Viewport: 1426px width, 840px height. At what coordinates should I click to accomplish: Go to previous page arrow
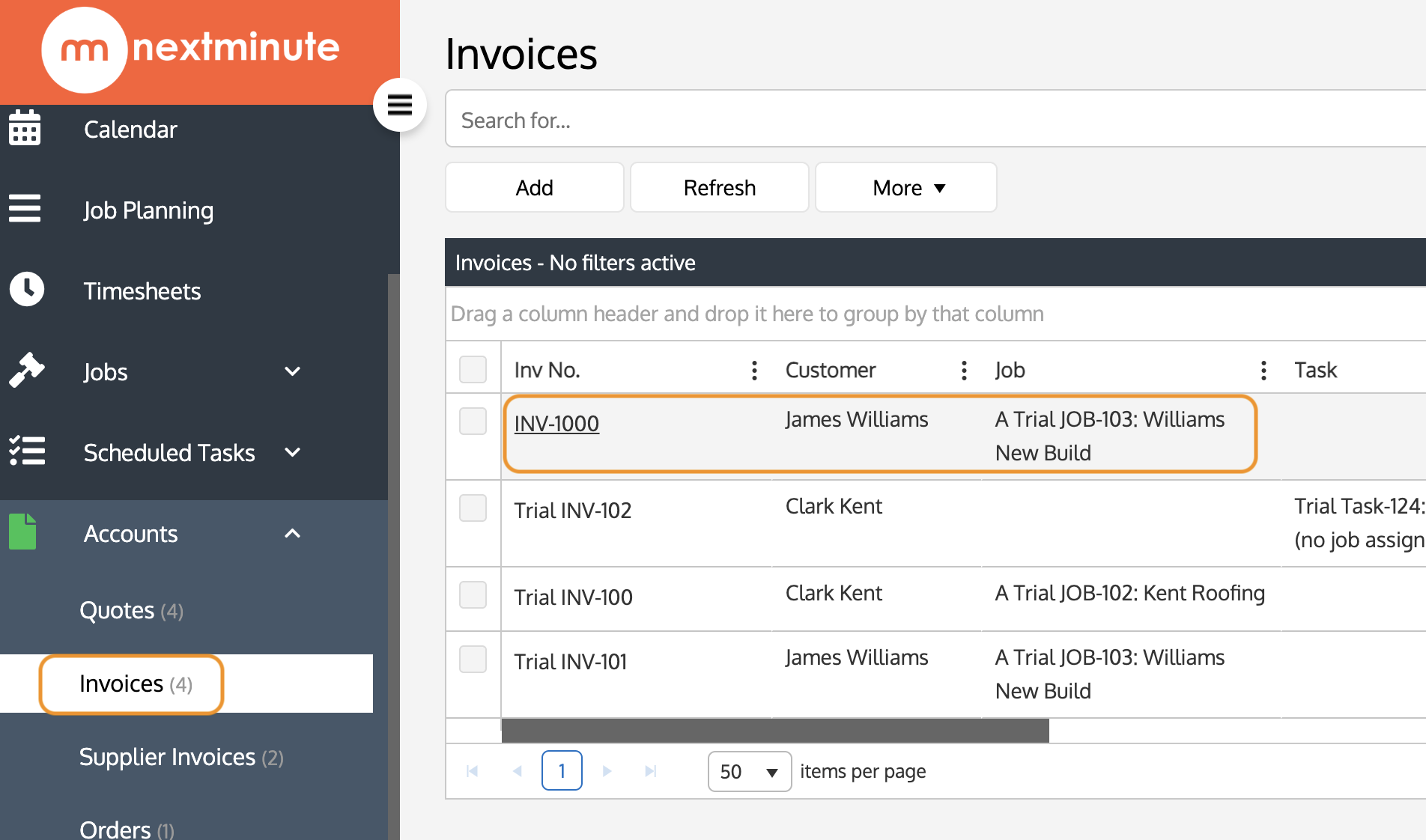[517, 771]
